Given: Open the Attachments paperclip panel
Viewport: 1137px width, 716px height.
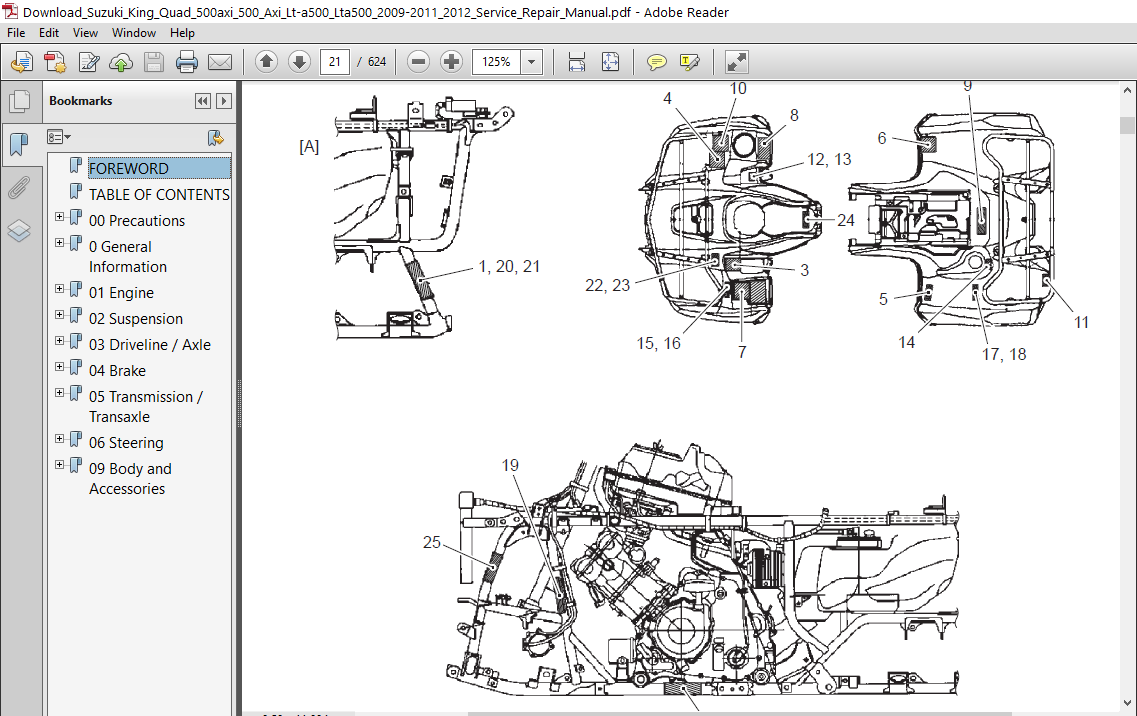Looking at the screenshot, I should 19,188.
